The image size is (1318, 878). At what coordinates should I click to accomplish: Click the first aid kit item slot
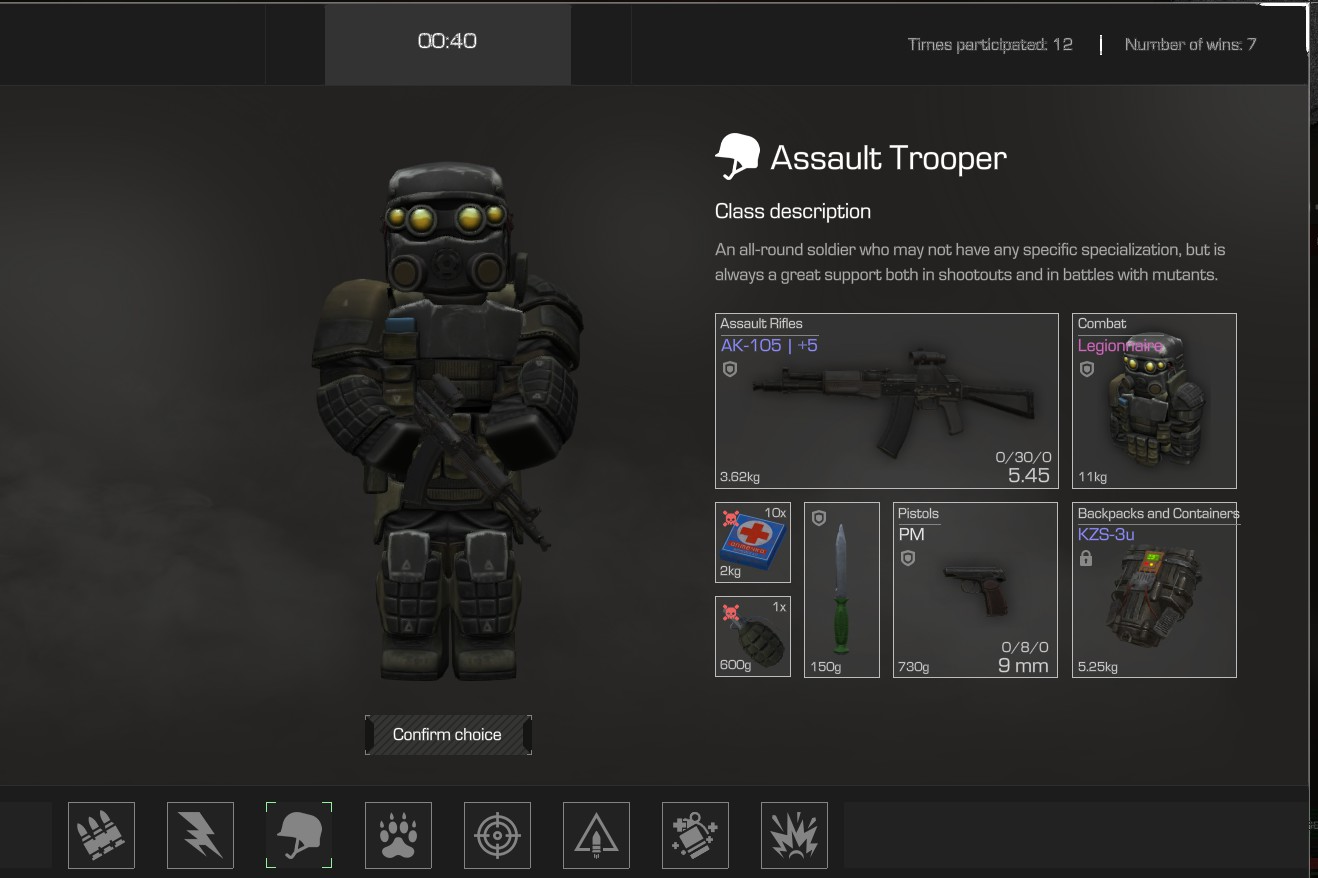click(x=753, y=542)
